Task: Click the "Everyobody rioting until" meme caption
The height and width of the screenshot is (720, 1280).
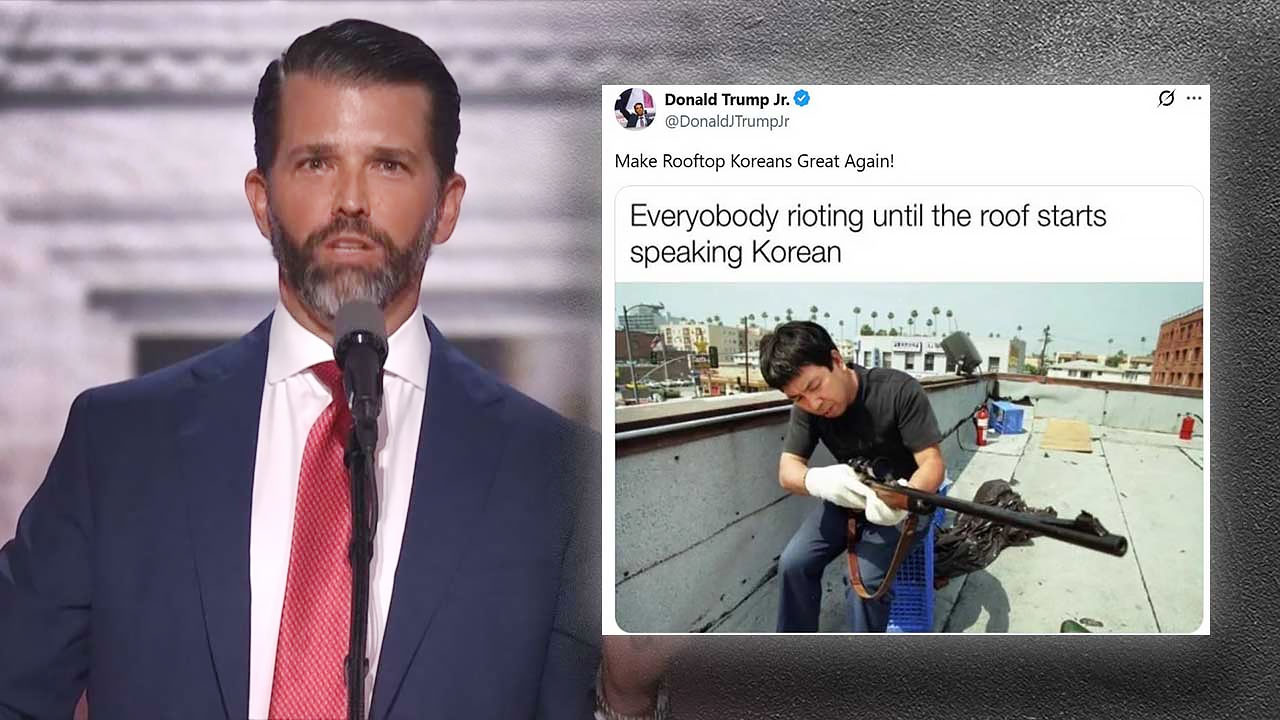Action: pyautogui.click(x=867, y=233)
